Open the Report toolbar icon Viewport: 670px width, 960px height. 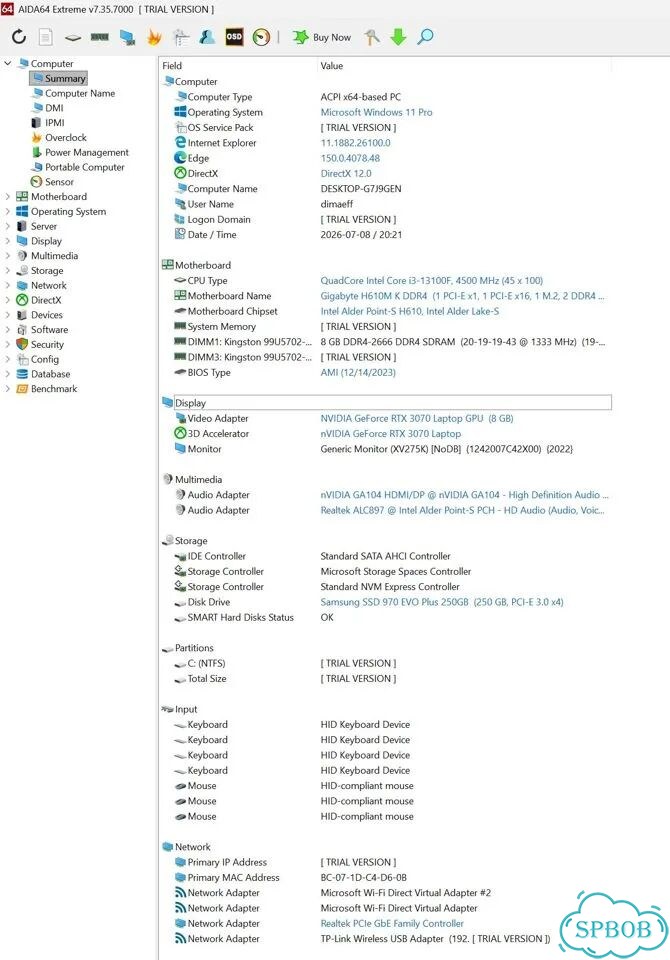point(46,37)
